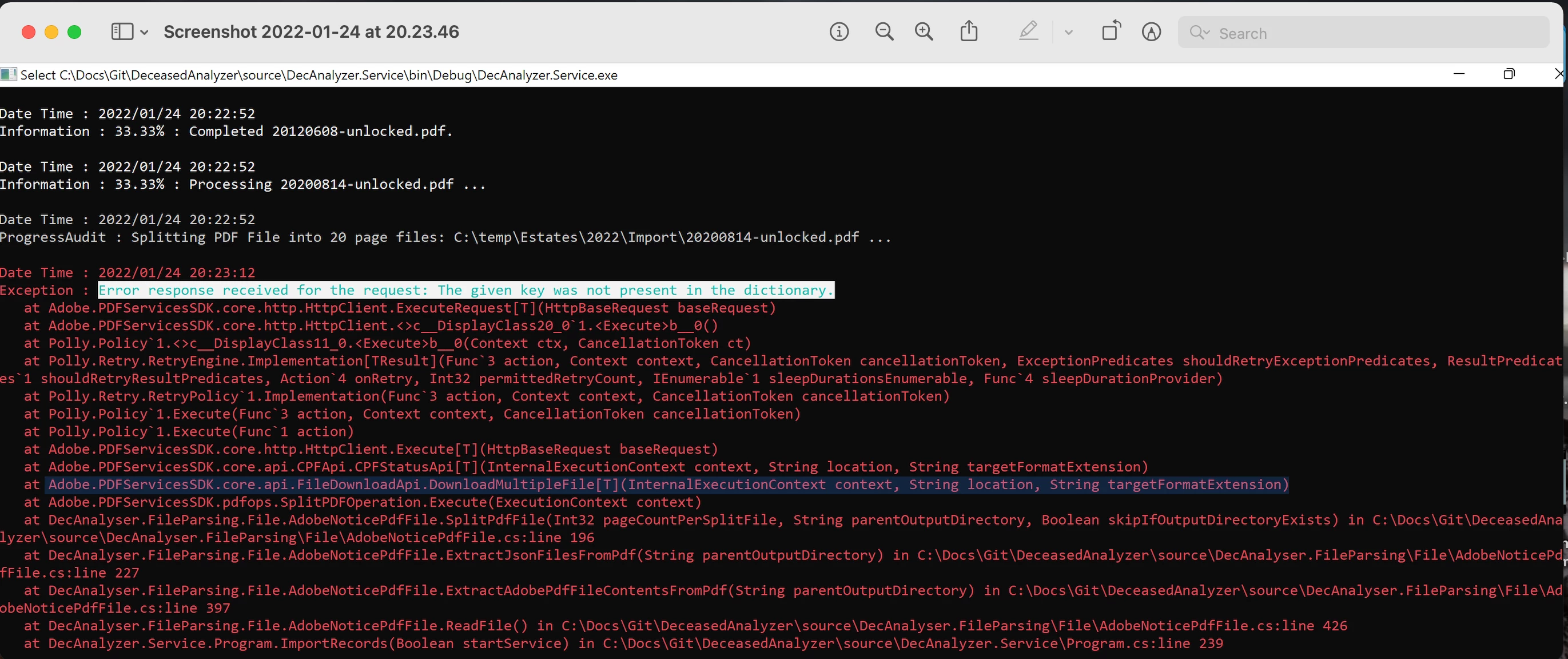
Task: Click the console window restore button
Action: 1509,74
